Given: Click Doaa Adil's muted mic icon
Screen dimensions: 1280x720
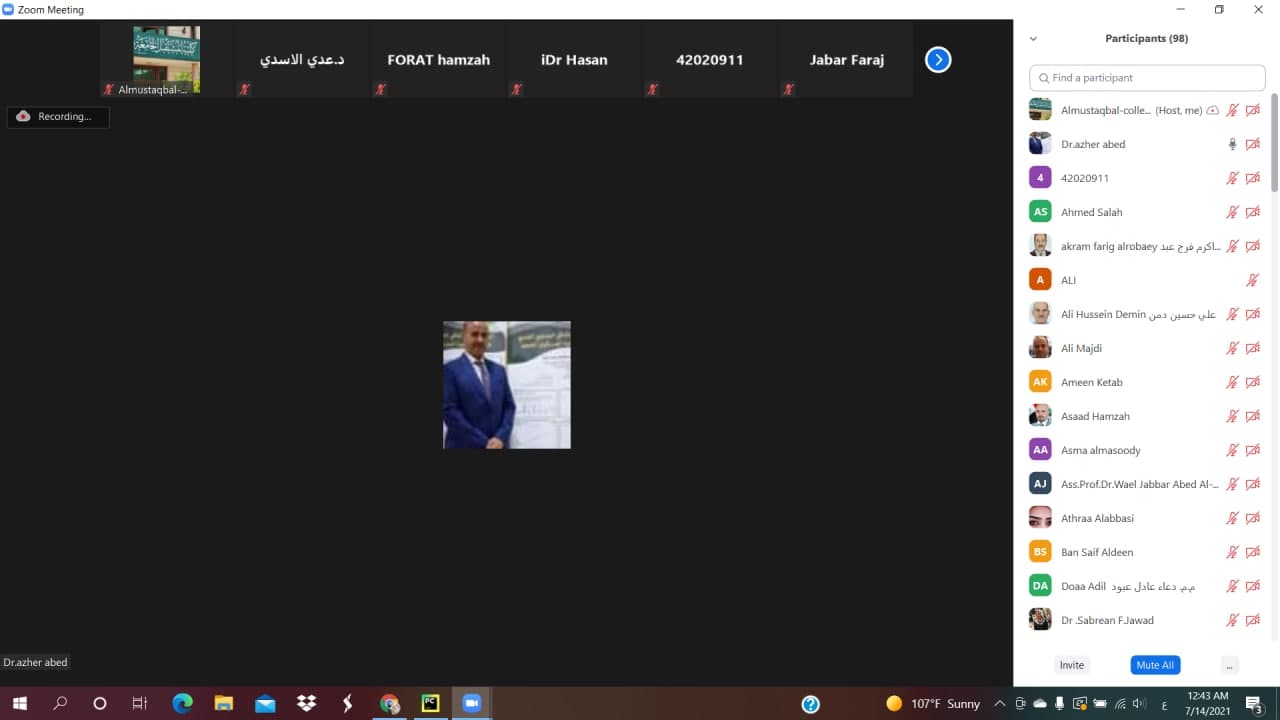Looking at the screenshot, I should click(x=1232, y=586).
